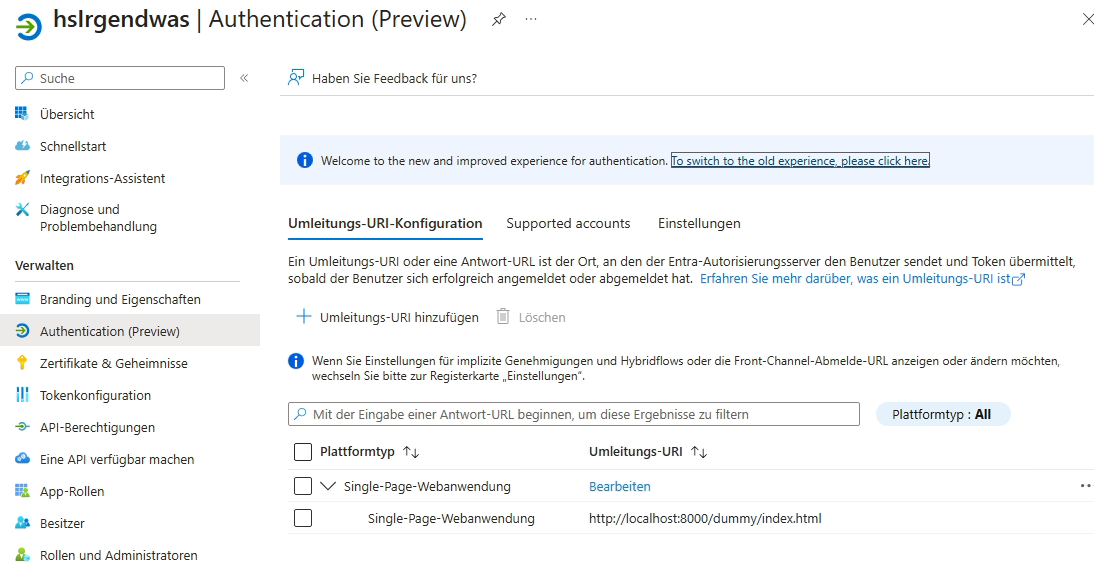
Task: Click the Zertifikate & Geheimnisse key icon
Action: [23, 363]
